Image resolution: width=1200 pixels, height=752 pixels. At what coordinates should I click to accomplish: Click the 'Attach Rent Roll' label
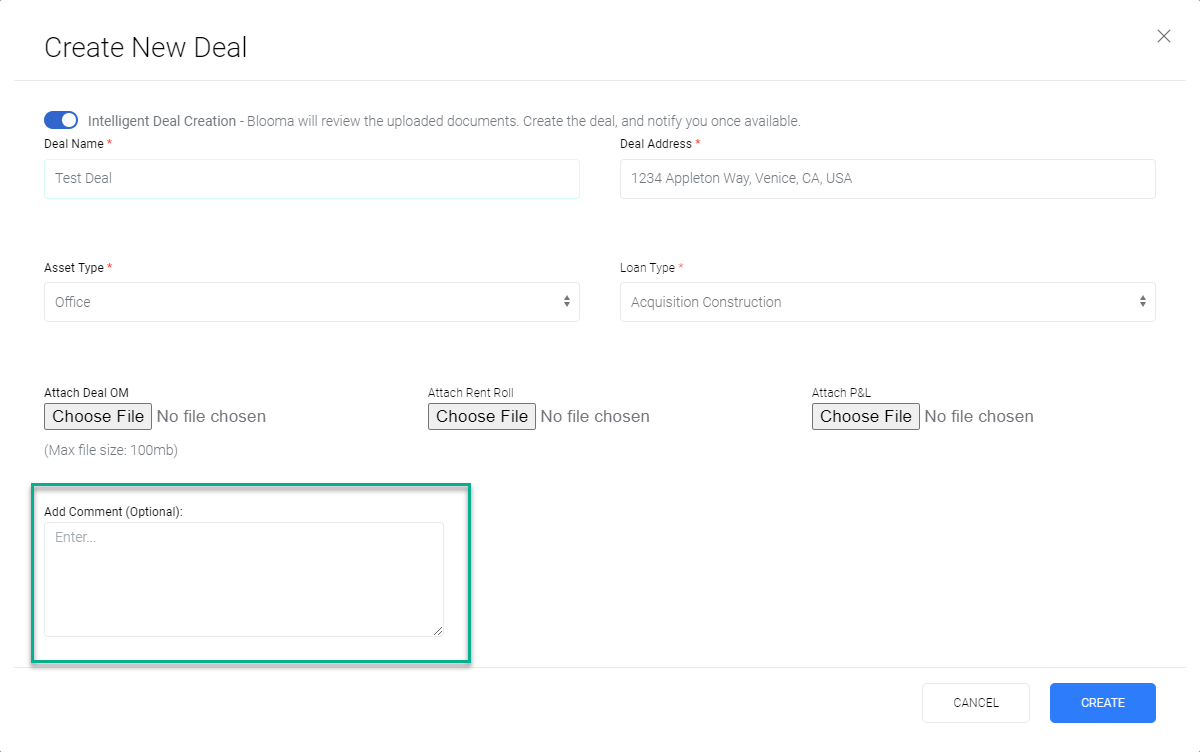coord(471,393)
